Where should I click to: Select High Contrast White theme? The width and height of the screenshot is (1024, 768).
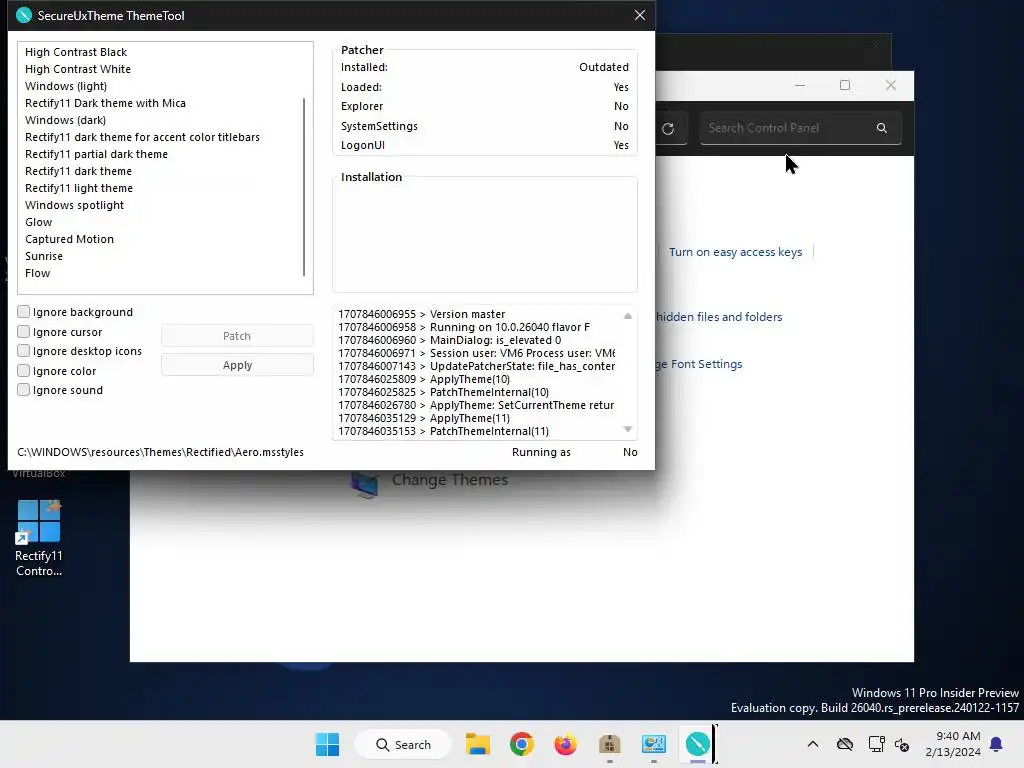point(78,69)
